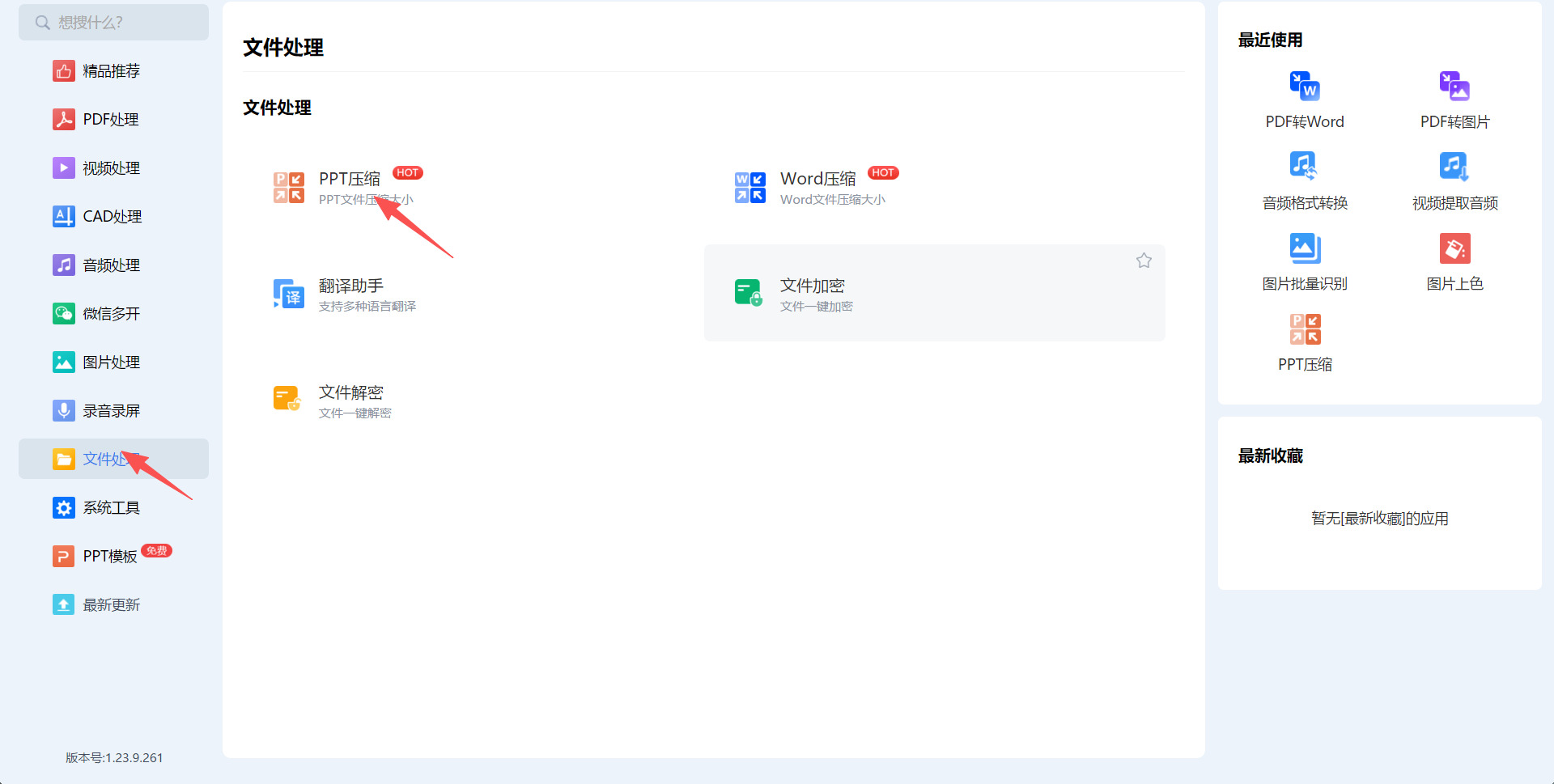The height and width of the screenshot is (784, 1554).
Task: Click the recent 视频提取音频 icon
Action: coord(1454,166)
